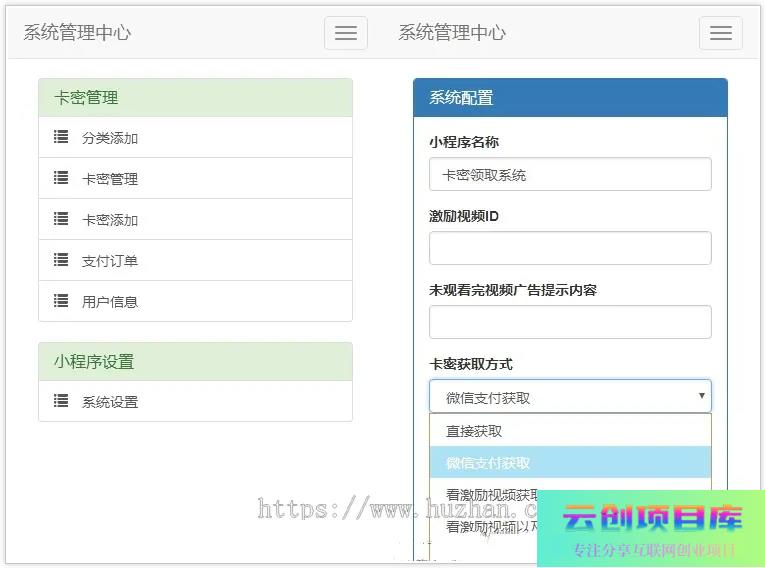Image resolution: width=765 pixels, height=568 pixels.
Task: Open 分类添加 menu entry
Action: tap(110, 138)
